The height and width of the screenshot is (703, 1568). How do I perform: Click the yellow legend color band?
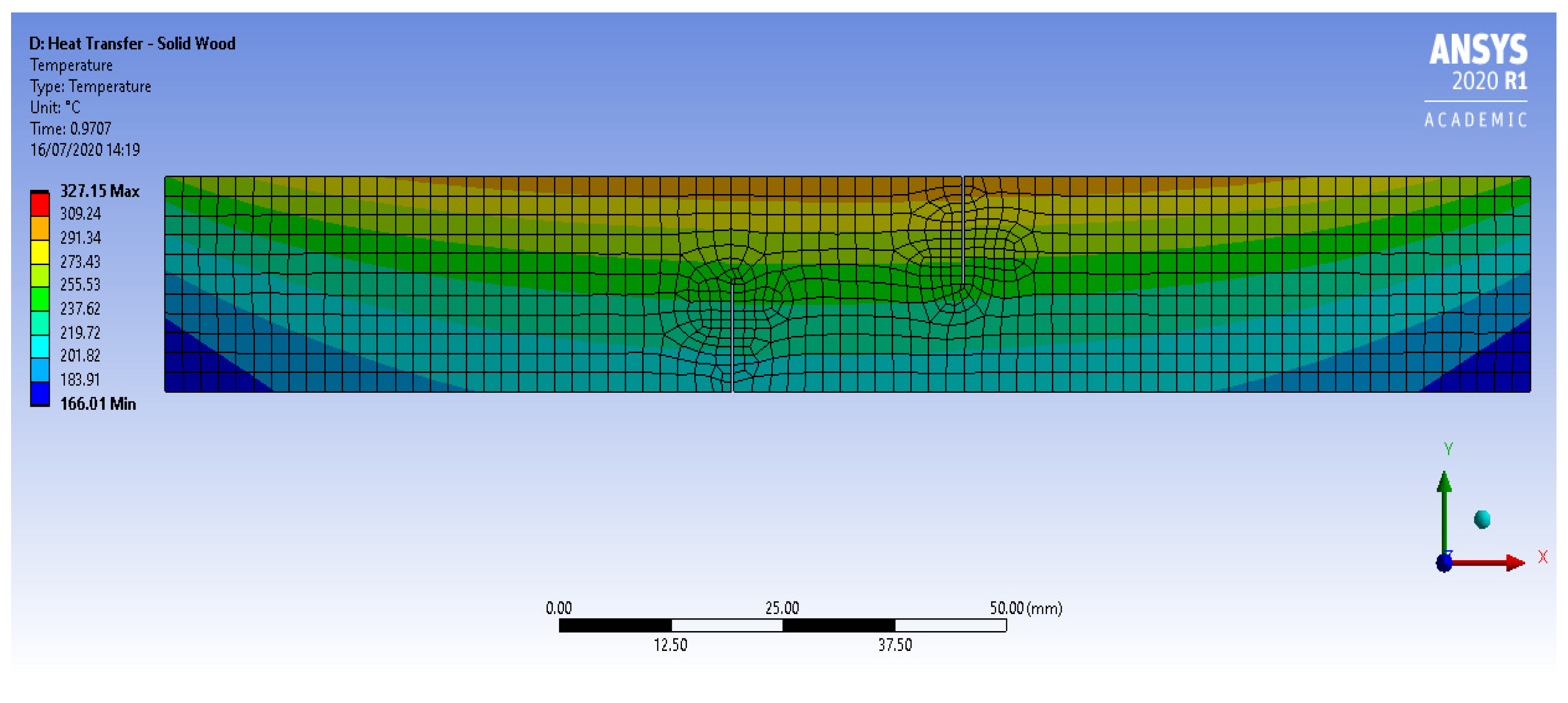click(x=40, y=252)
